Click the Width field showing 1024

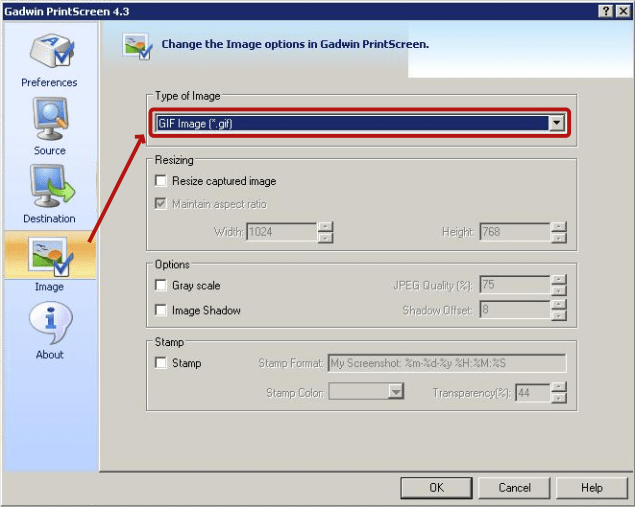click(281, 232)
